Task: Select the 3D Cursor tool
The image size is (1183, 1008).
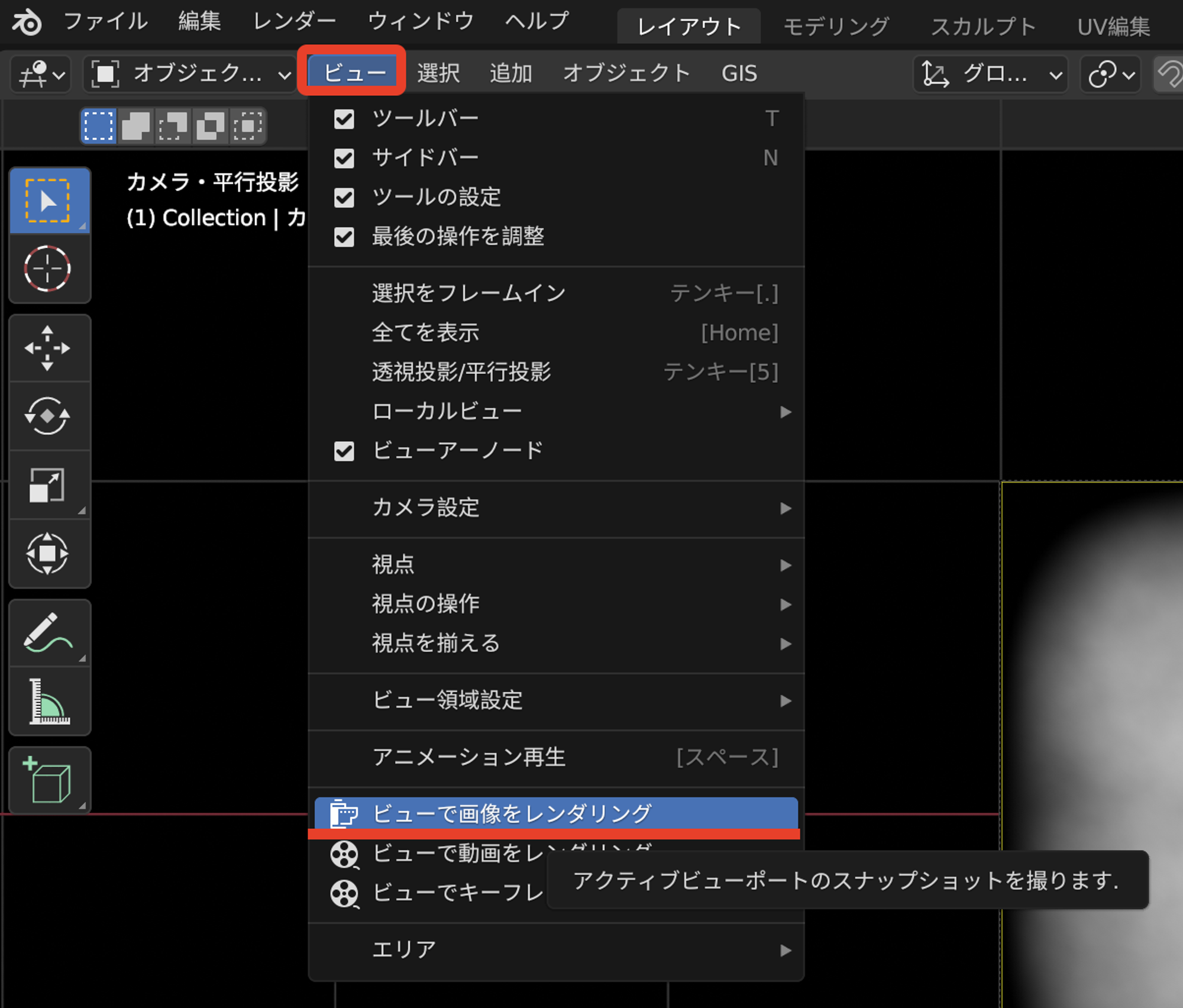Action: pos(50,269)
